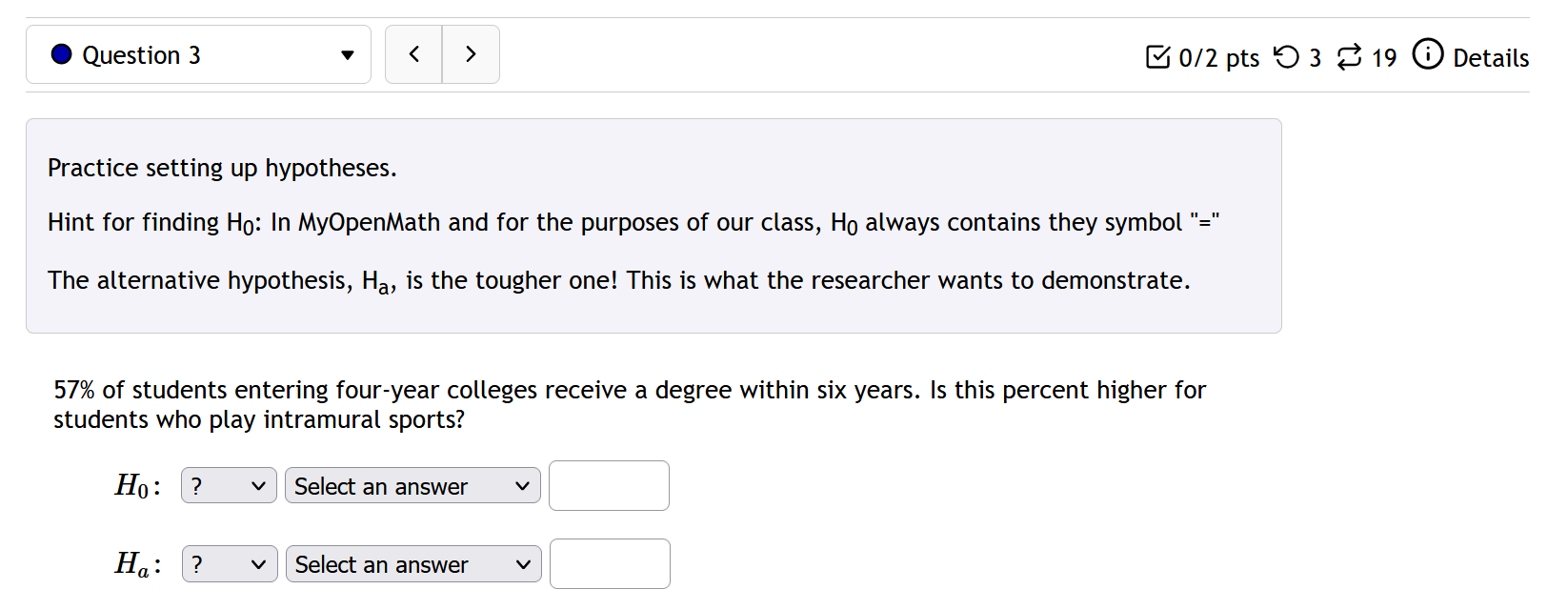Open the Details link
1568x610 pixels.
(x=1491, y=57)
